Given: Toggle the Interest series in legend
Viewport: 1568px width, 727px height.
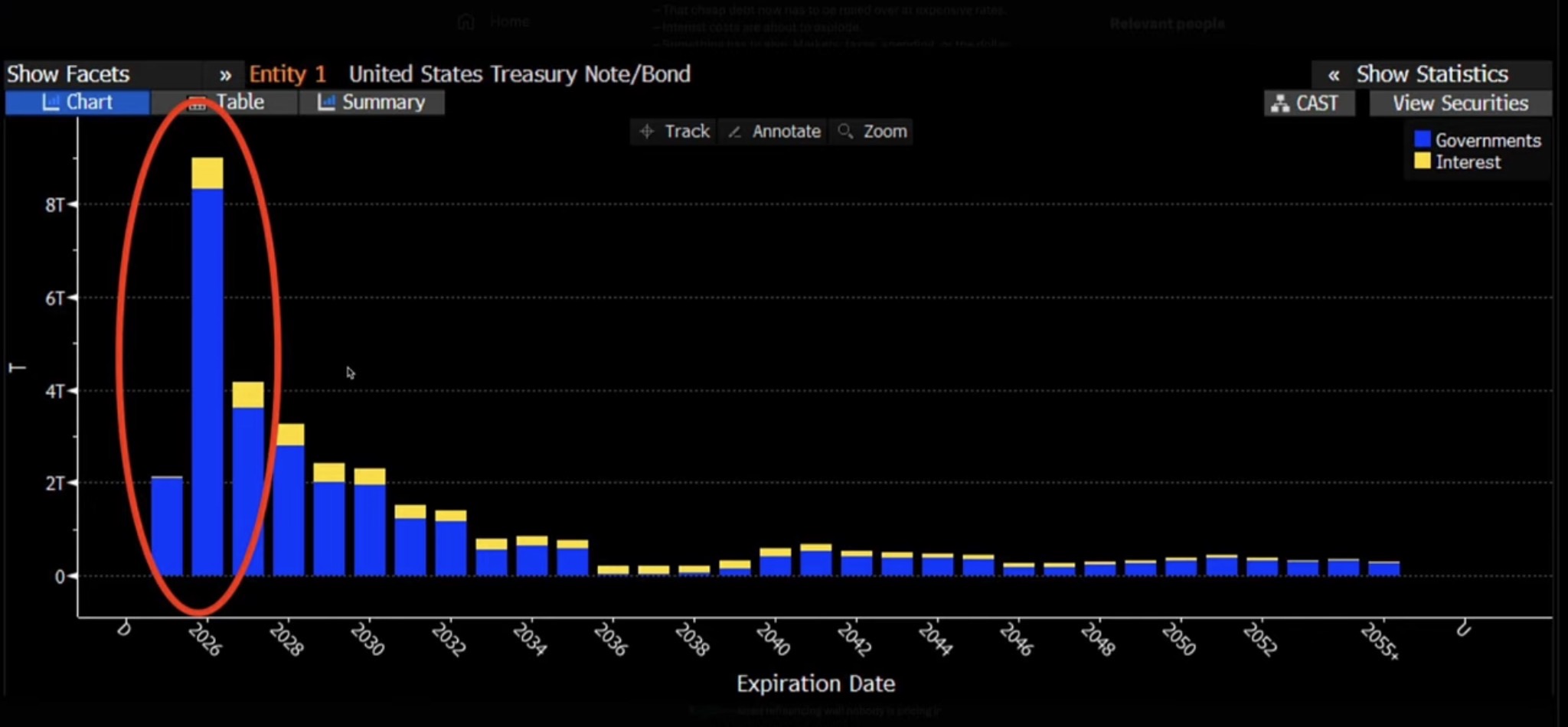Looking at the screenshot, I should point(1467,162).
